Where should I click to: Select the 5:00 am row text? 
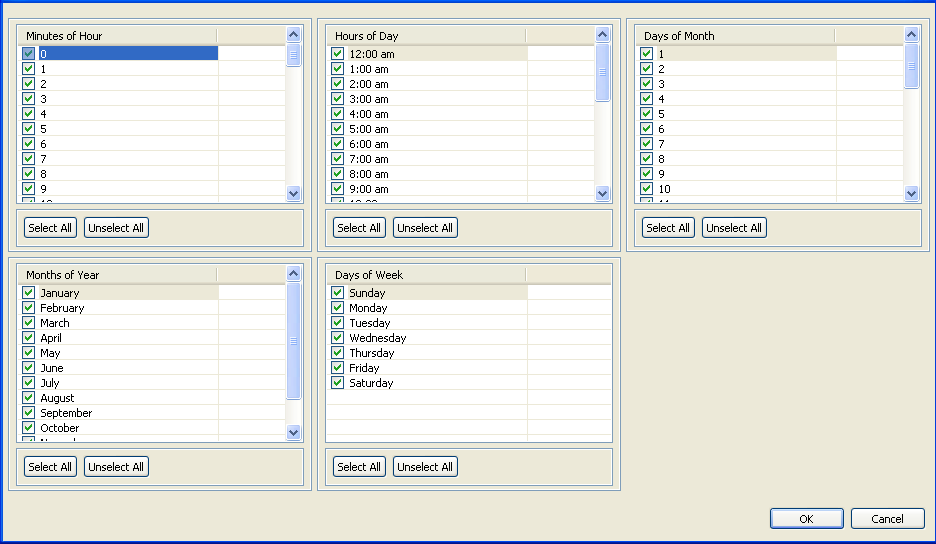(369, 129)
